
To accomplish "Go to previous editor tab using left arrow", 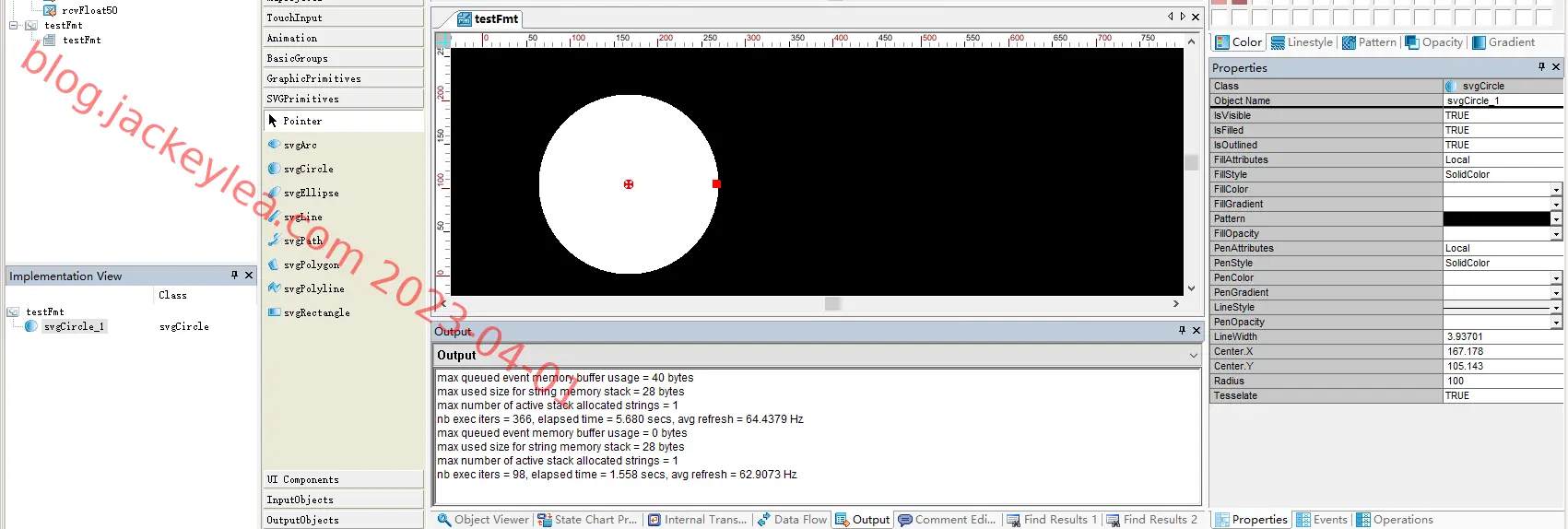I will [x=1171, y=17].
